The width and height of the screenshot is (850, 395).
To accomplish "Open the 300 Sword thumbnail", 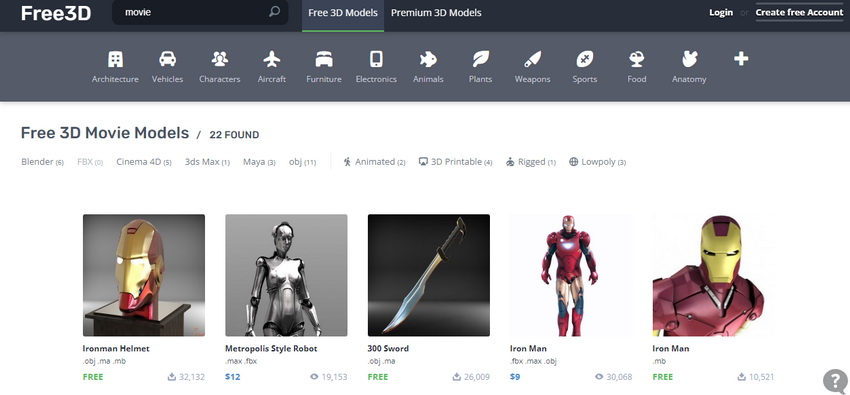I will [429, 275].
